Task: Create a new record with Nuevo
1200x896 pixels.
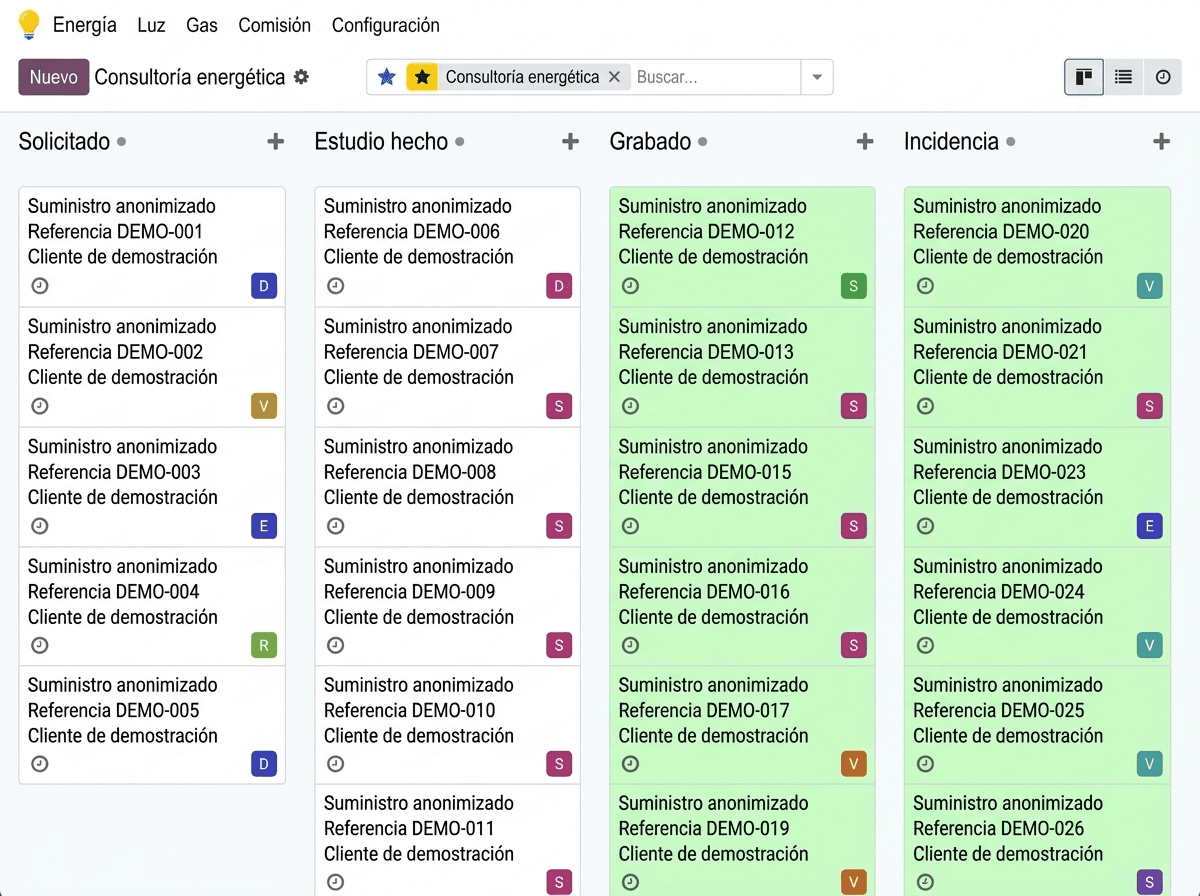Action: (54, 77)
